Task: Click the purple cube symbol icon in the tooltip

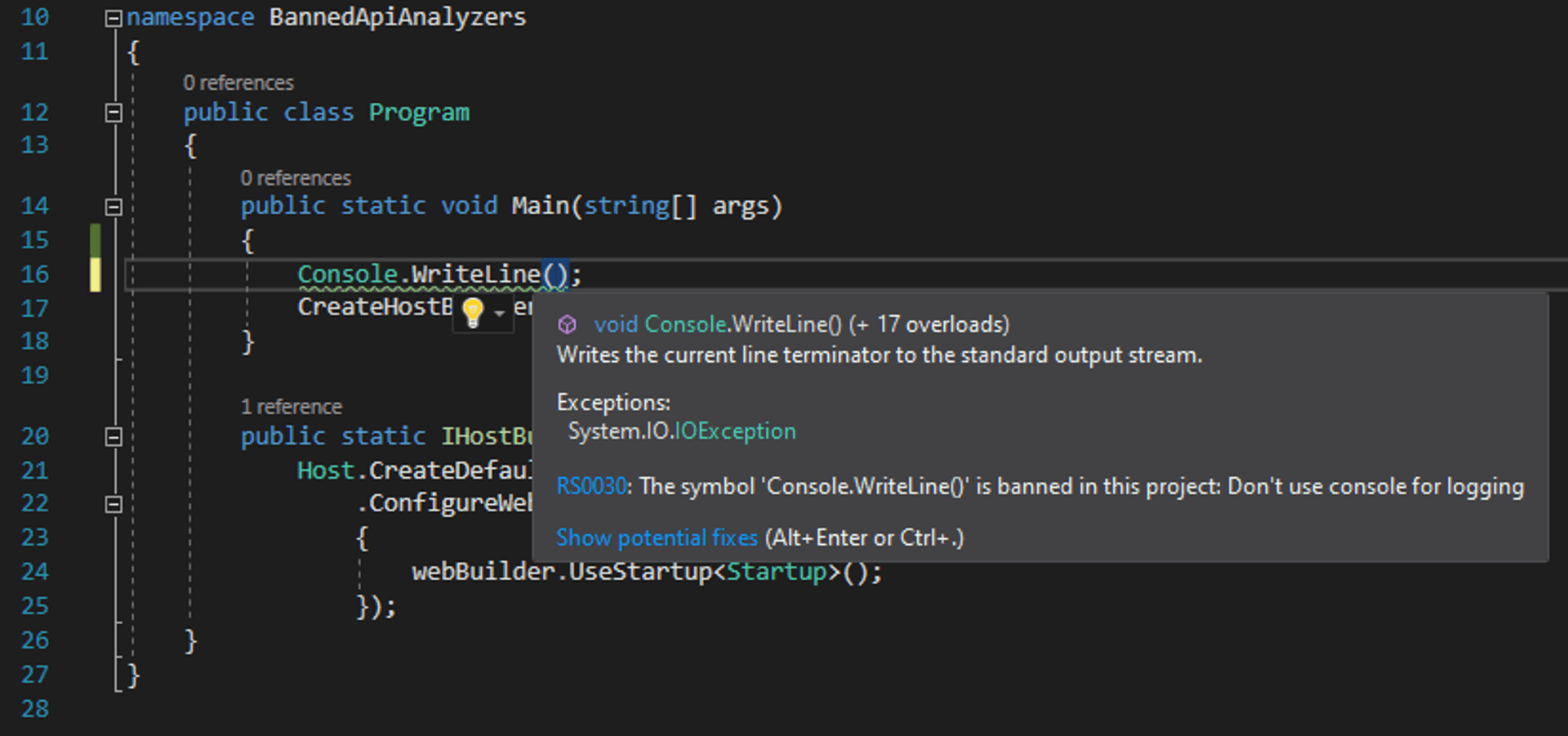Action: [566, 324]
